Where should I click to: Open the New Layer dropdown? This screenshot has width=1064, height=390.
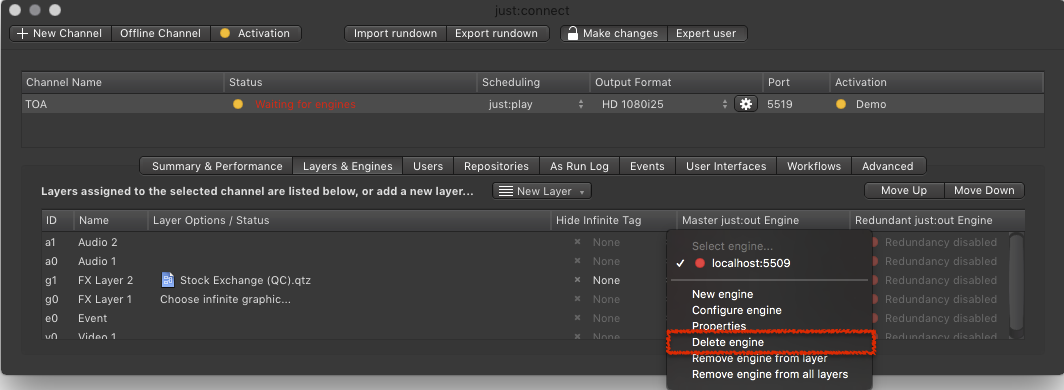pyautogui.click(x=542, y=191)
